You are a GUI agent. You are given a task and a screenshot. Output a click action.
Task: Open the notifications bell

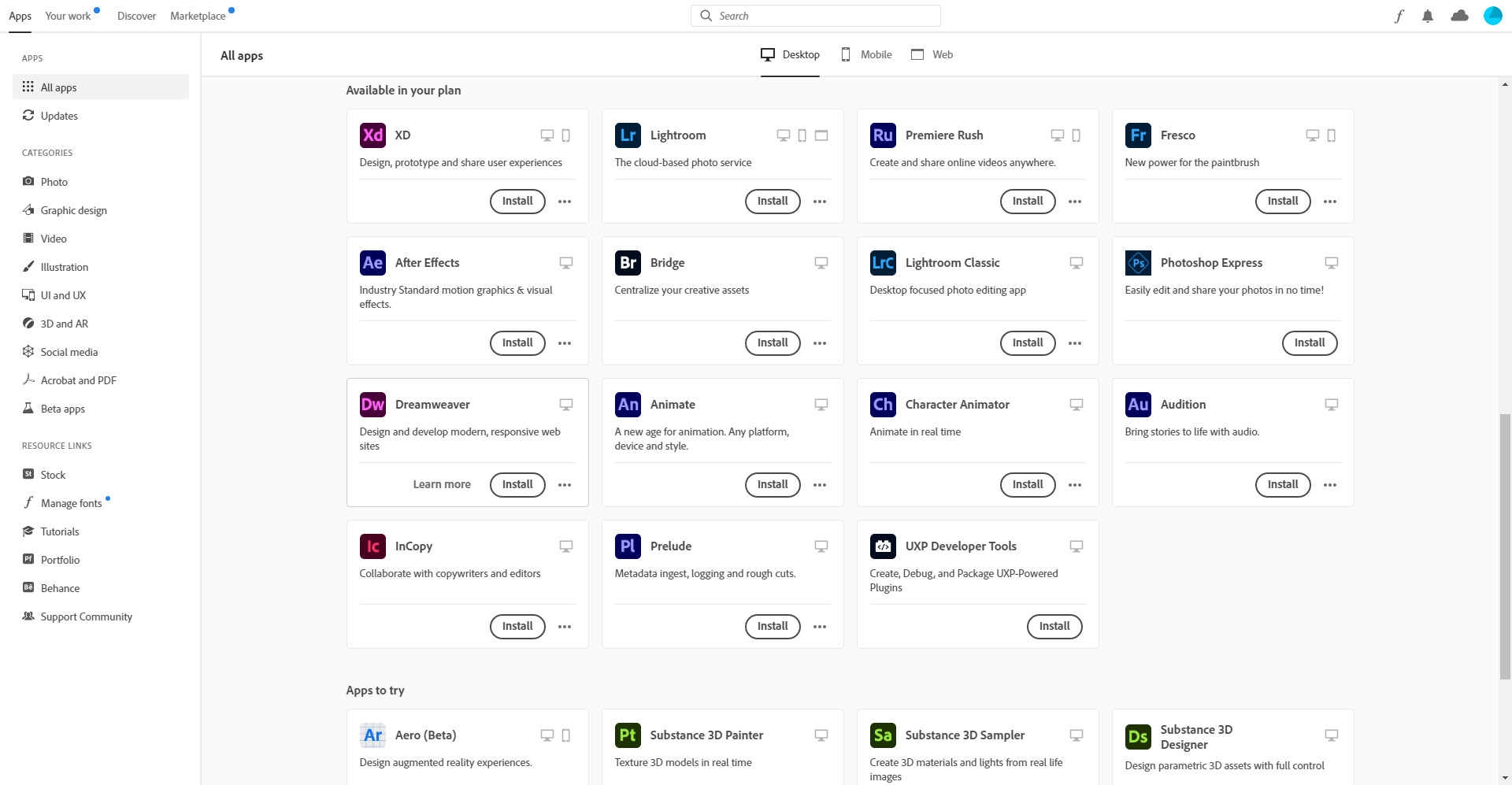click(1427, 16)
